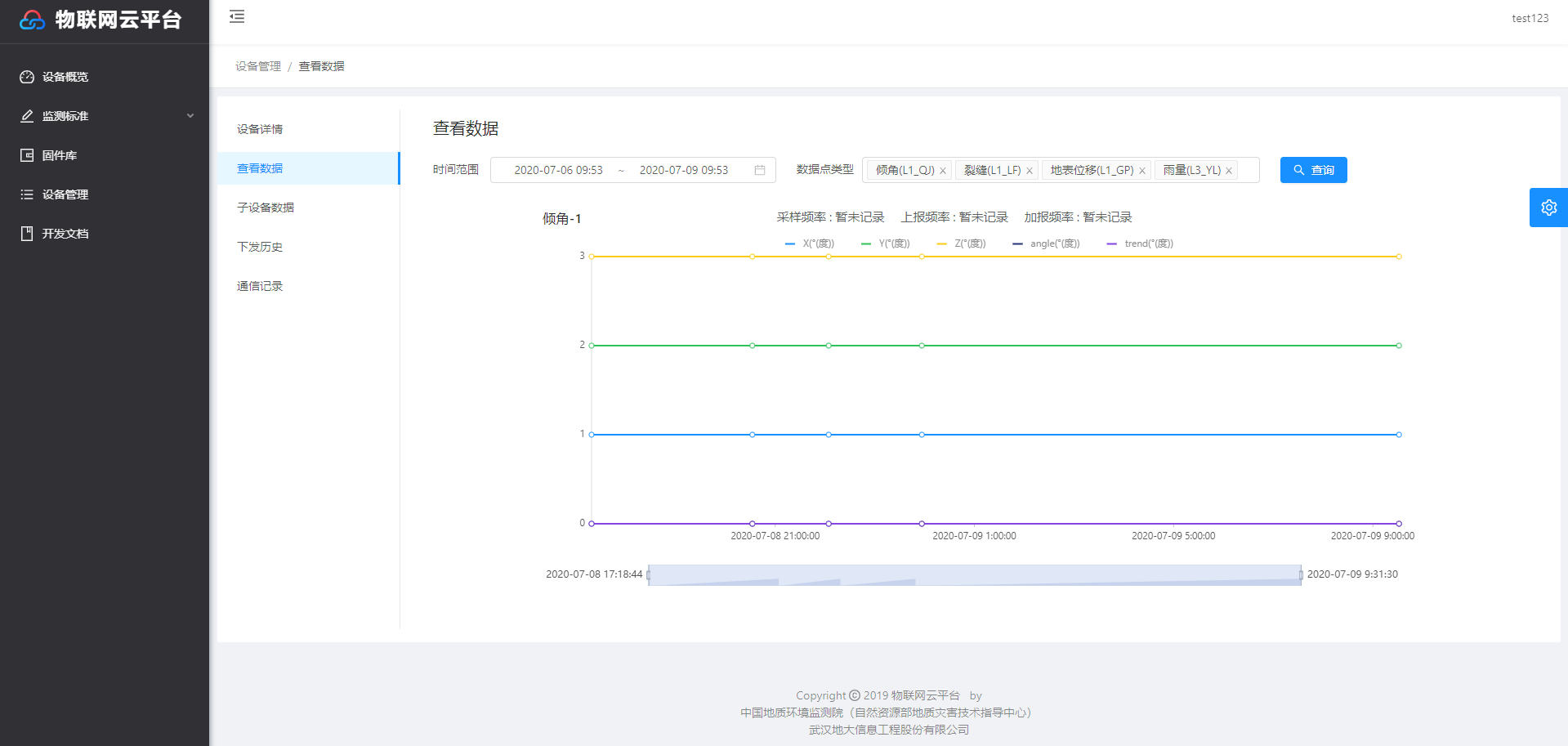Toggle Z(°(度)) legend series
The width and height of the screenshot is (1568, 746).
tap(962, 243)
